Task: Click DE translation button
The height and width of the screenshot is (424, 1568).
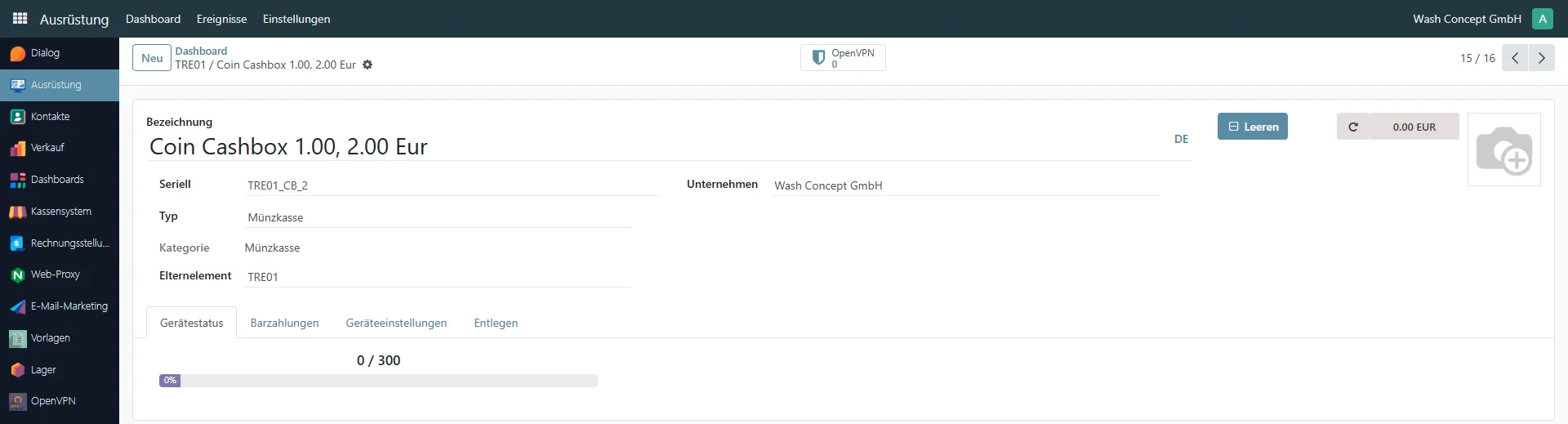Action: pos(1181,139)
